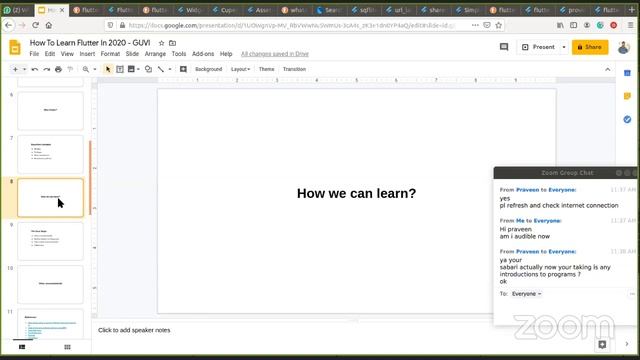
Task: Open the Insert menu
Action: pos(87,54)
